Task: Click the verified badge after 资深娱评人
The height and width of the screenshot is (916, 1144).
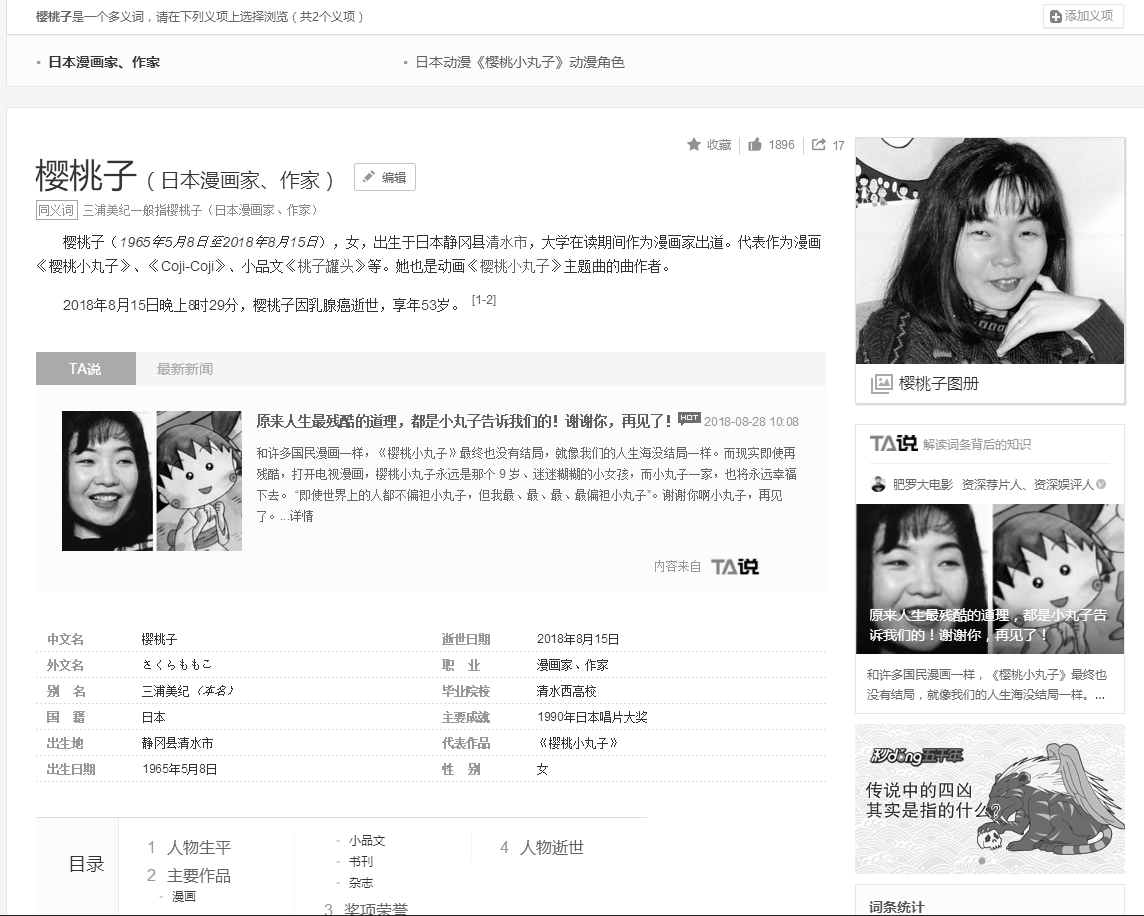Action: pos(1101,484)
